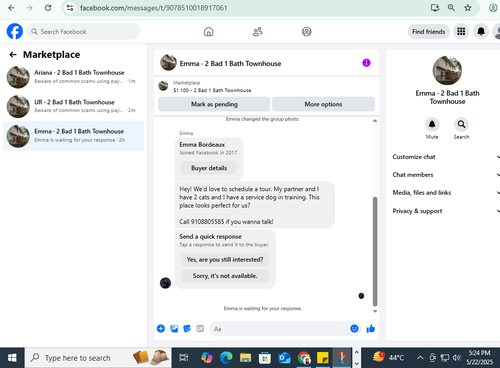Click chat scroll up arrow

(x=375, y=121)
